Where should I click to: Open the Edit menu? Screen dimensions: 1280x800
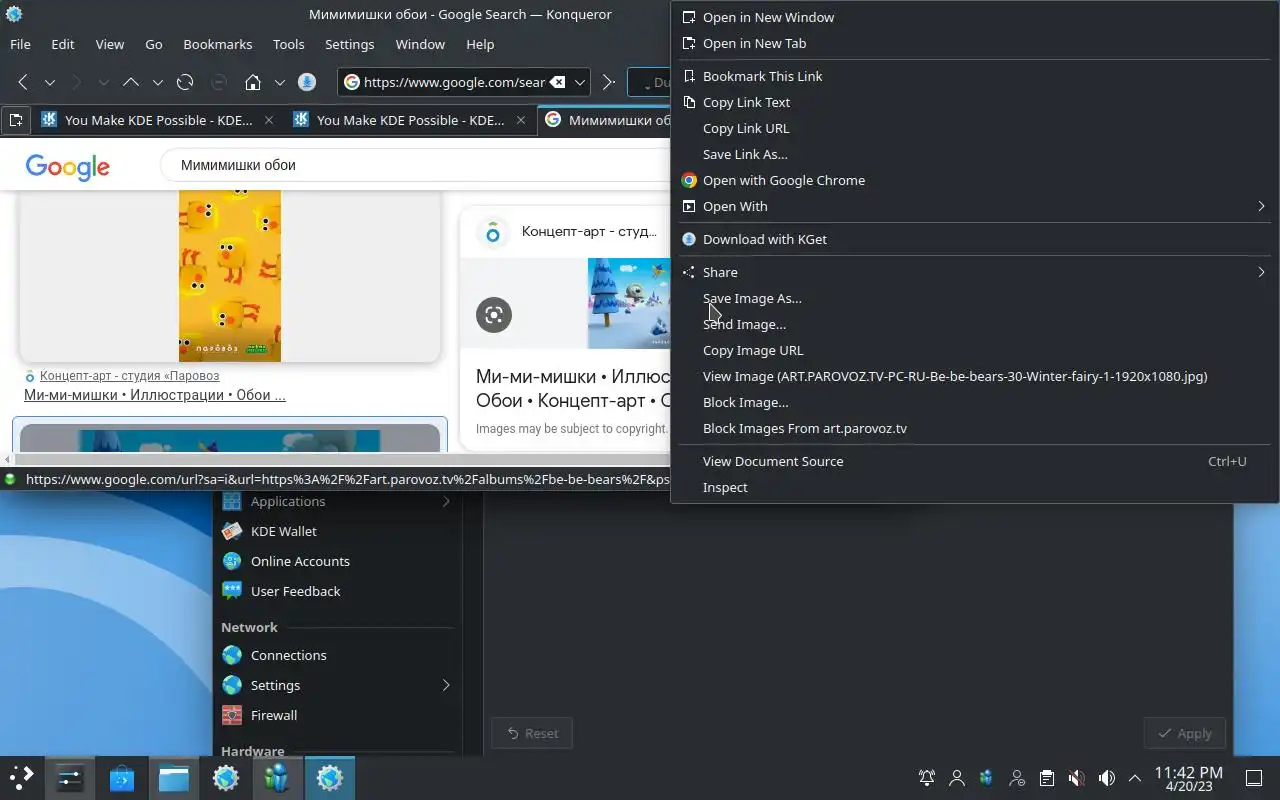tap(63, 44)
